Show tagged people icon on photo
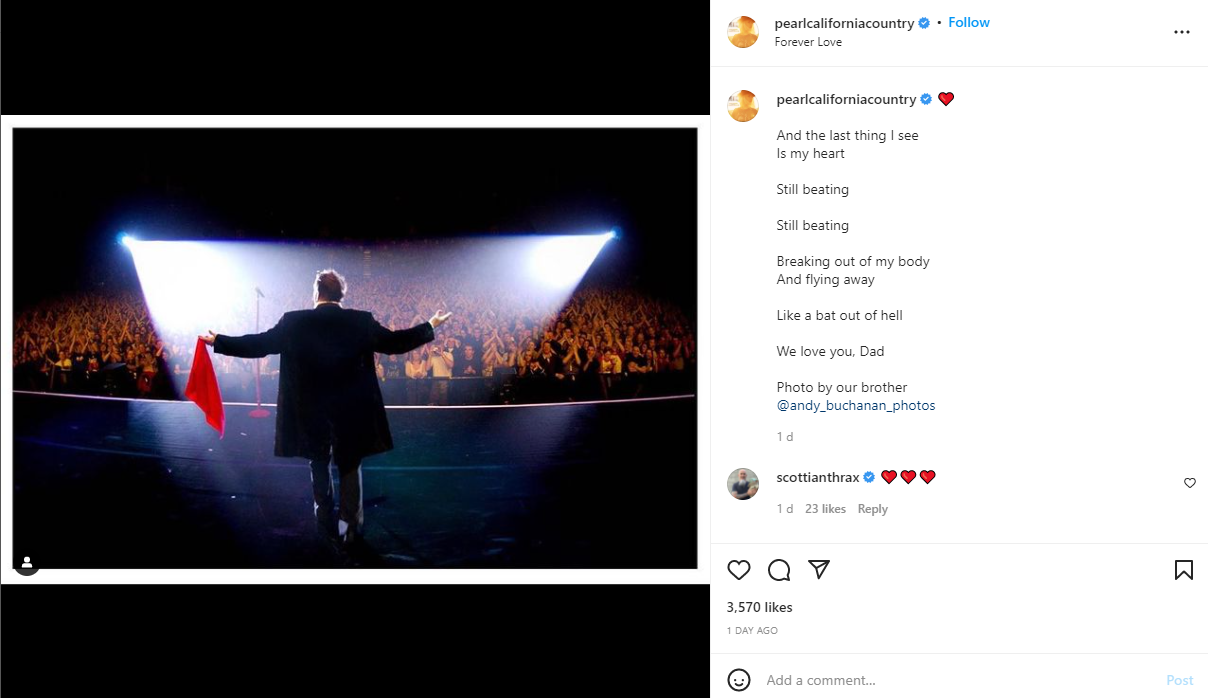The width and height of the screenshot is (1208, 698). 27,563
